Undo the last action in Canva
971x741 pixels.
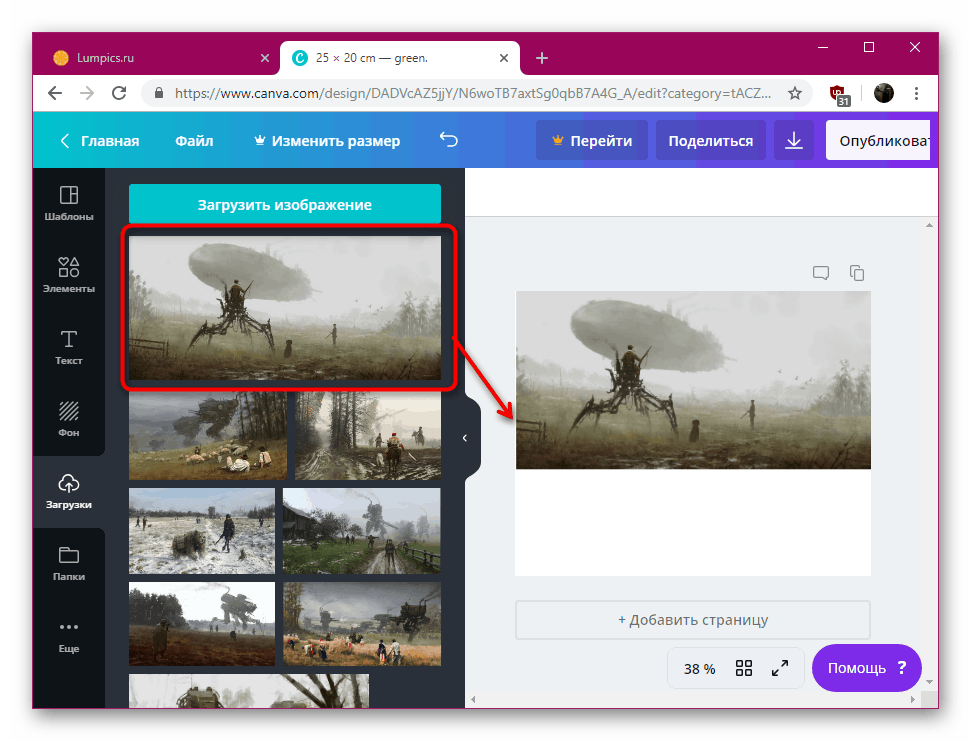coord(449,141)
